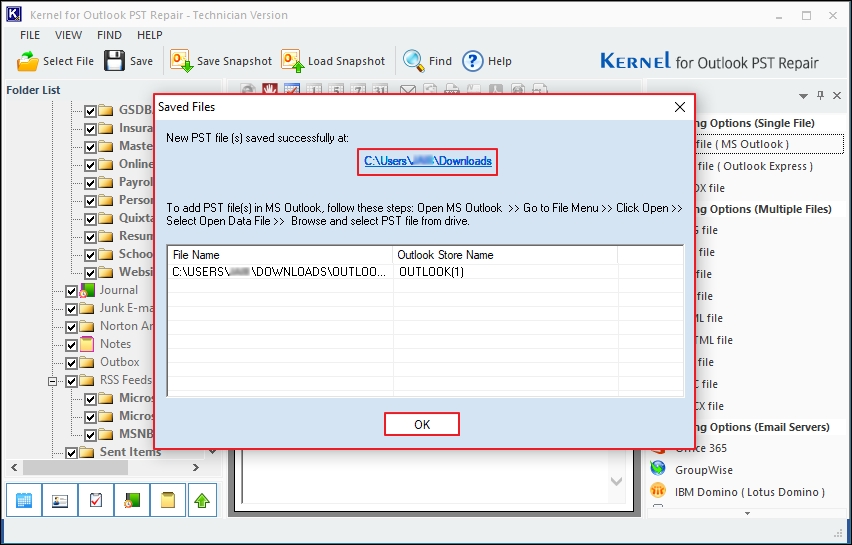This screenshot has height=545, width=852.
Task: Select the Norton folder in tree
Action: click(x=126, y=326)
